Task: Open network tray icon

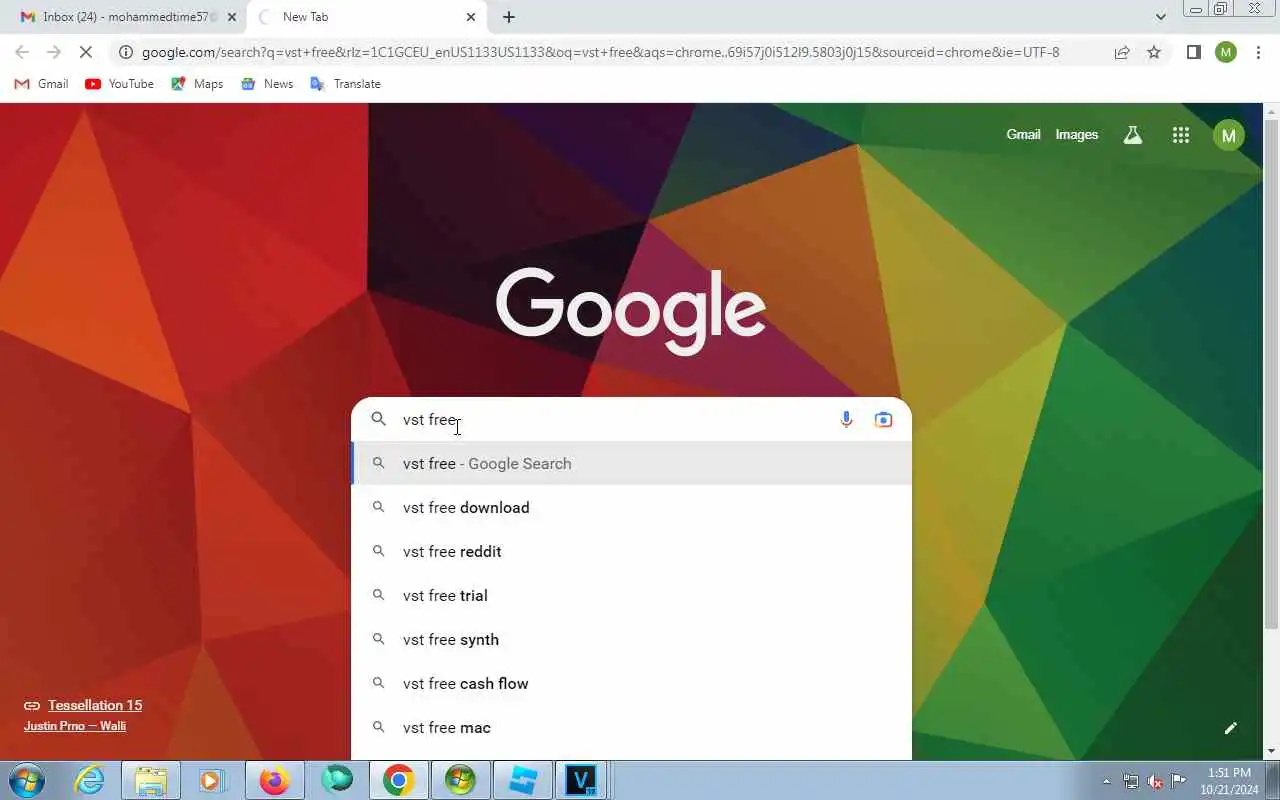Action: (1131, 781)
